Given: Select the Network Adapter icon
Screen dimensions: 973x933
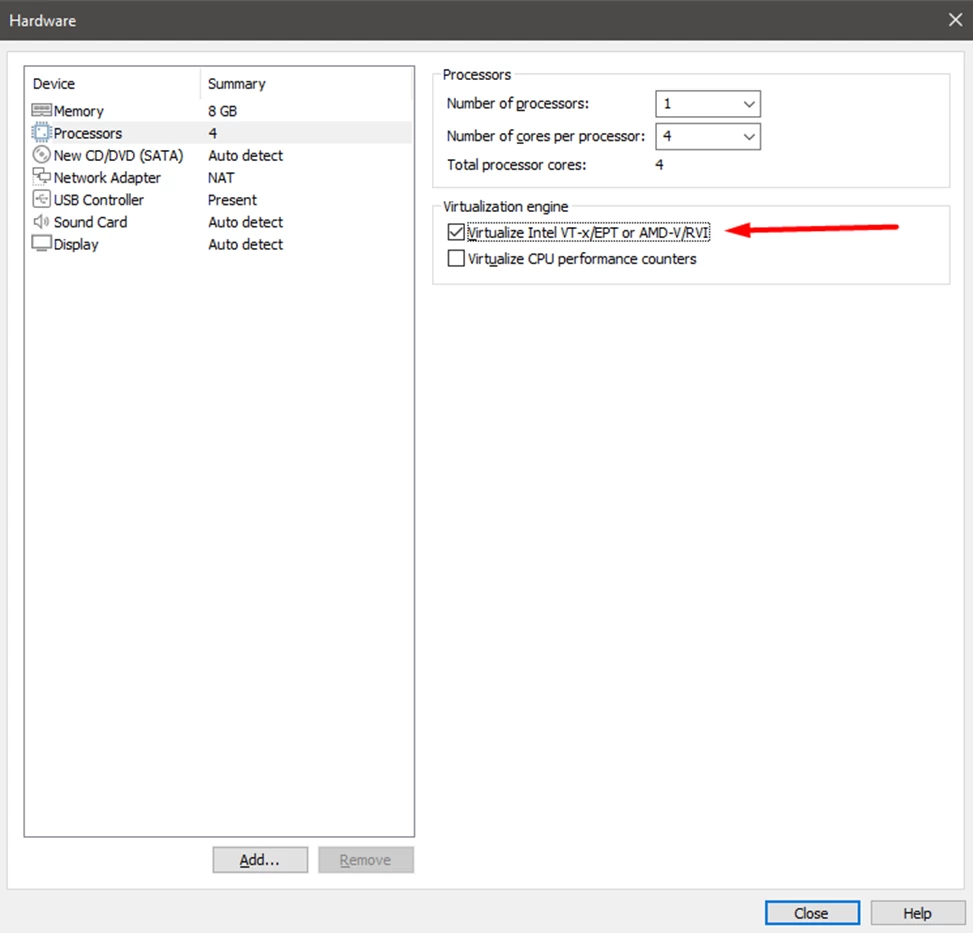Looking at the screenshot, I should [42, 177].
